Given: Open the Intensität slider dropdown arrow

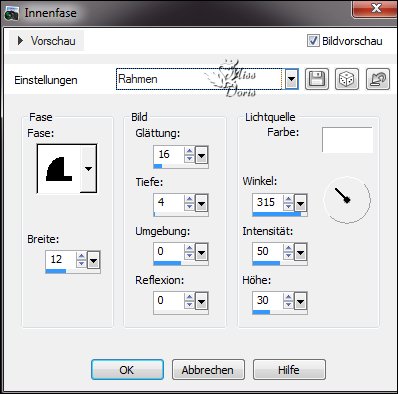Looking at the screenshot, I should (300, 253).
